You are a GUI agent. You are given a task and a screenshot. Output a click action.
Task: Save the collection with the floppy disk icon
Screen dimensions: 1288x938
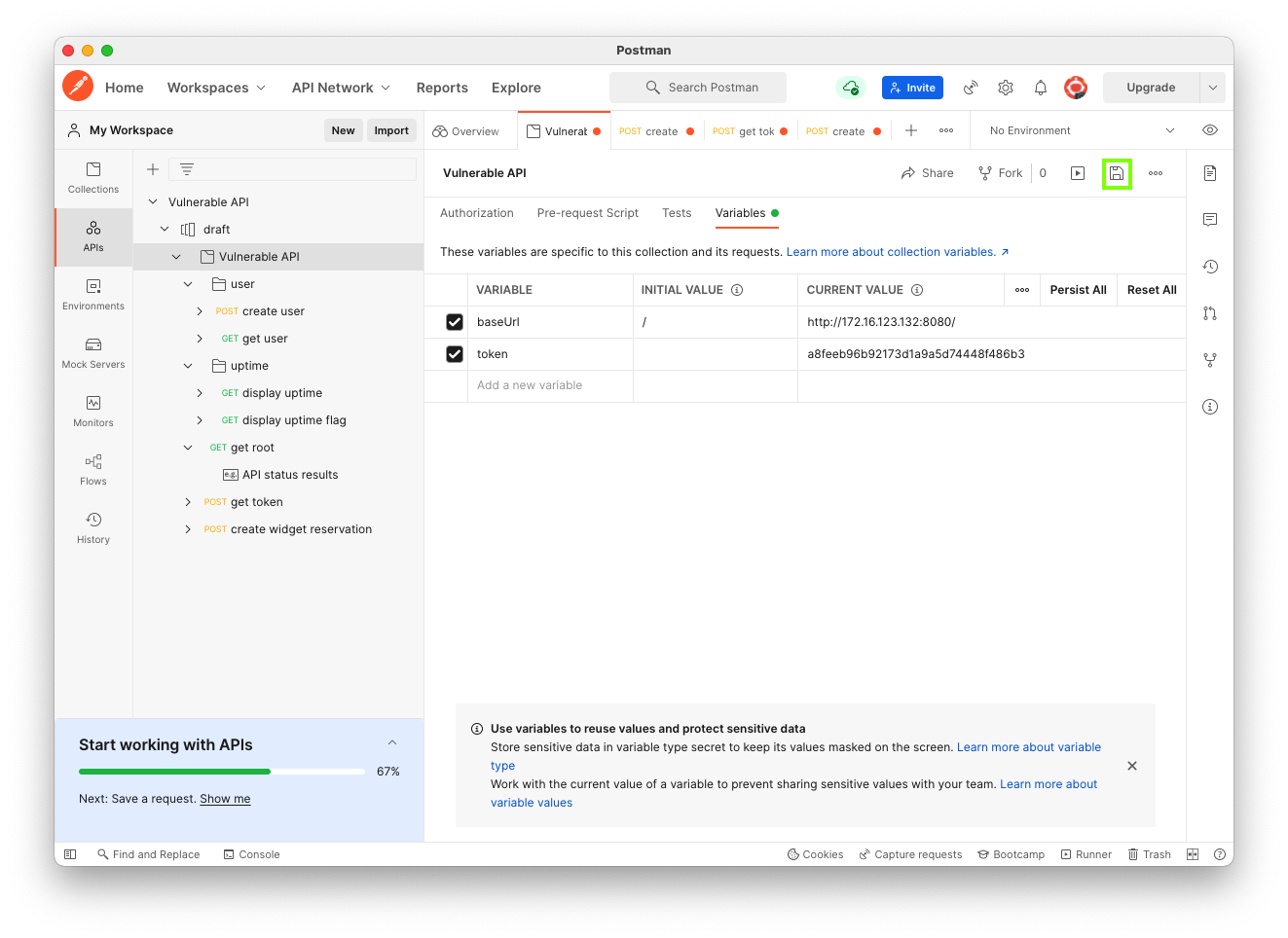1117,173
